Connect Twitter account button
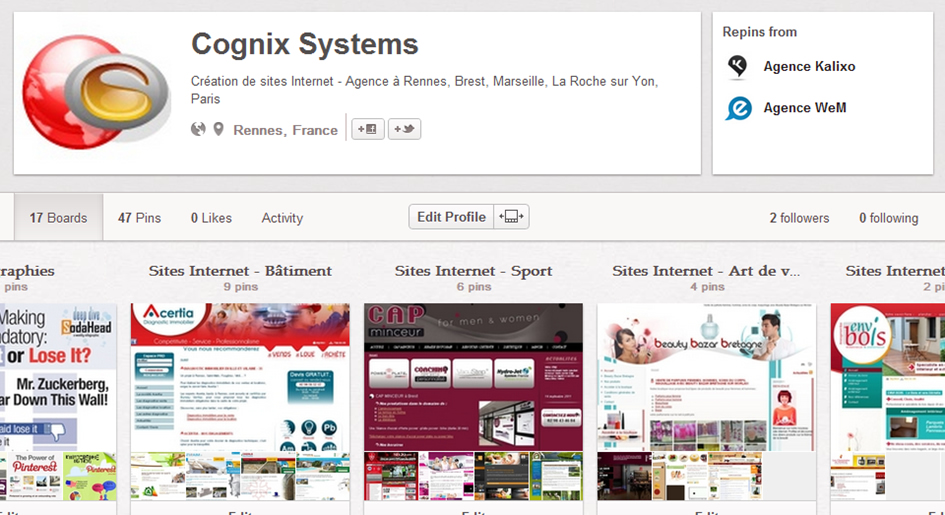This screenshot has height=515, width=945. click(x=404, y=129)
